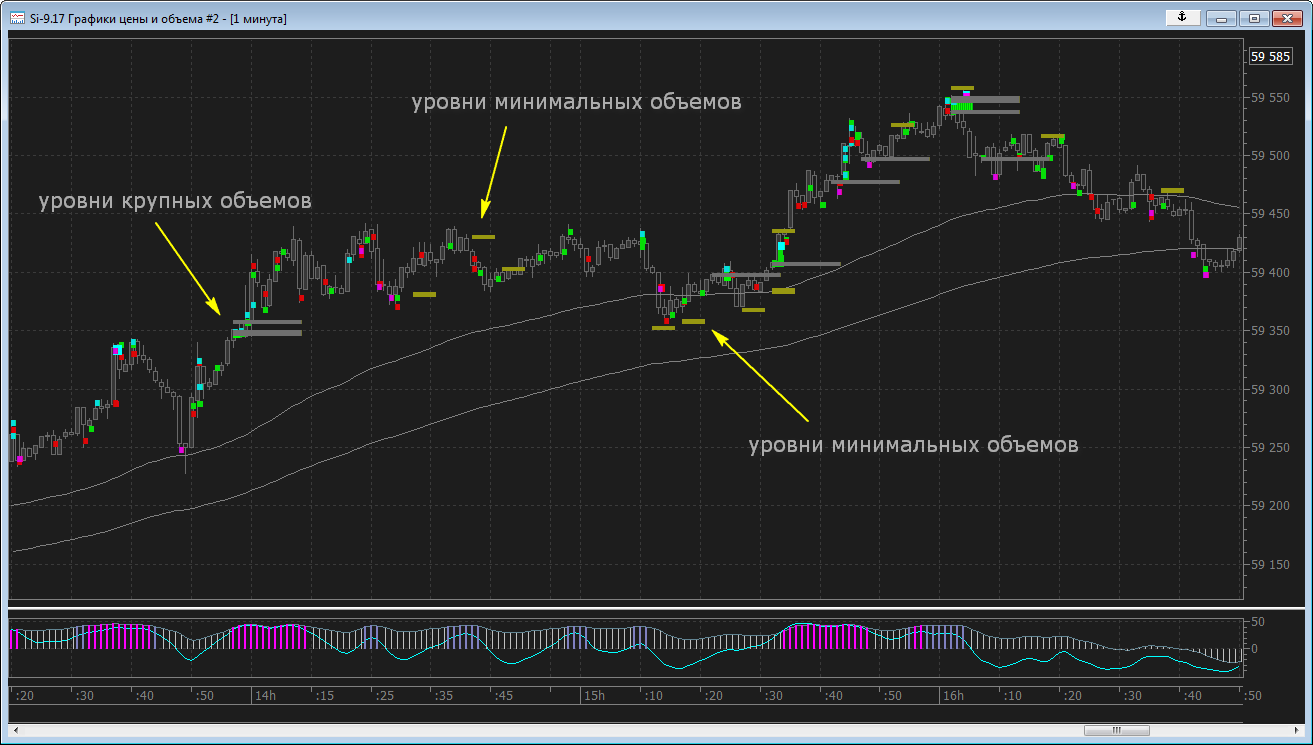Viewport: 1313px width, 745px height.
Task: Click the 59 250 price axis label
Action: point(1271,448)
